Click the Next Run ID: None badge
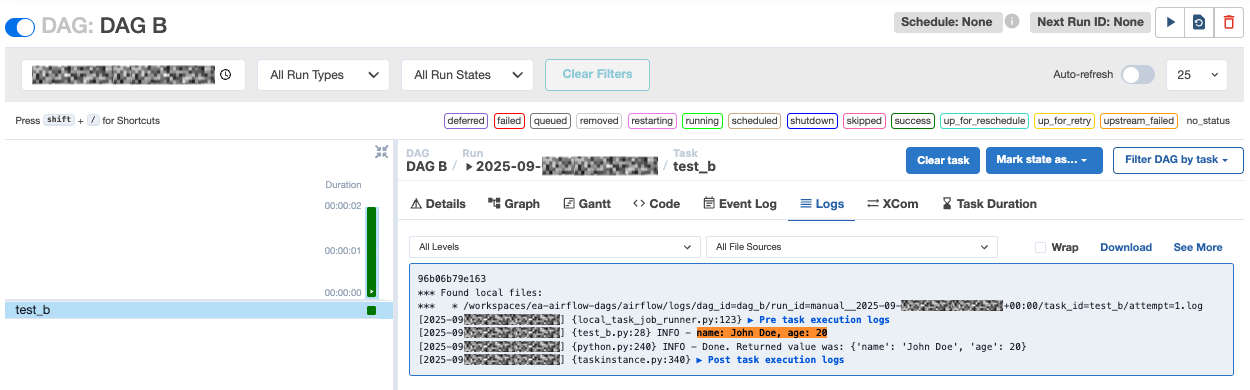 coord(1089,22)
